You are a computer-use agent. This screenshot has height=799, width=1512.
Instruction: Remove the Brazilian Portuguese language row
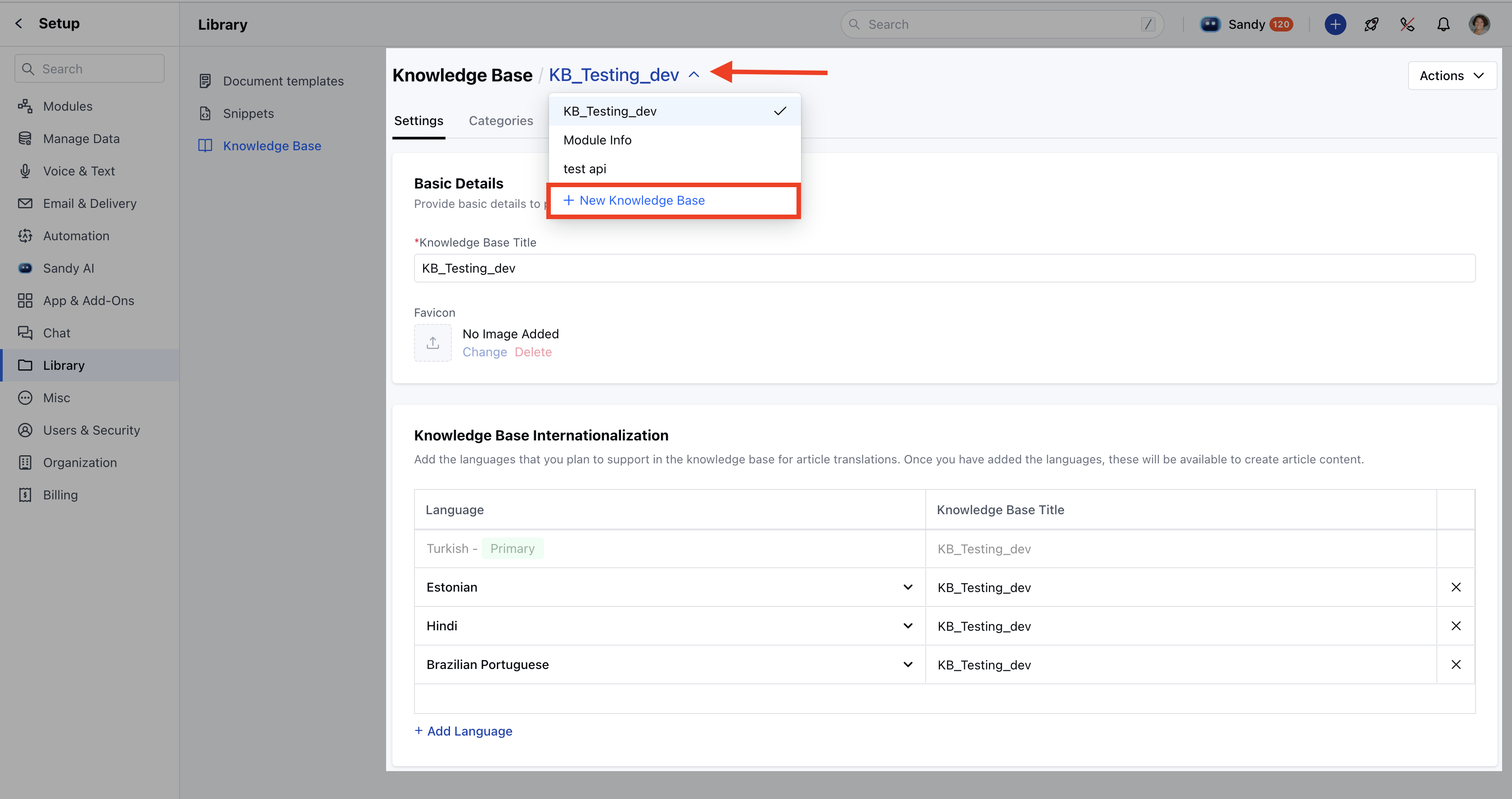pos(1456,664)
